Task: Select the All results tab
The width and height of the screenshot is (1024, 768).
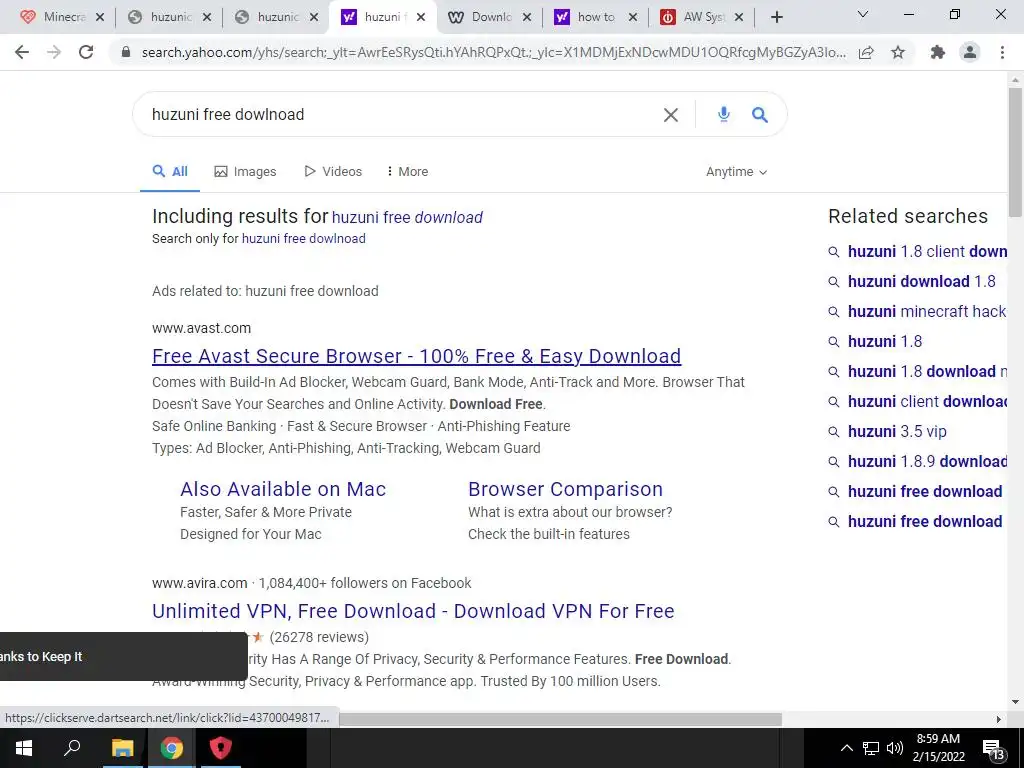Action: [x=170, y=172]
